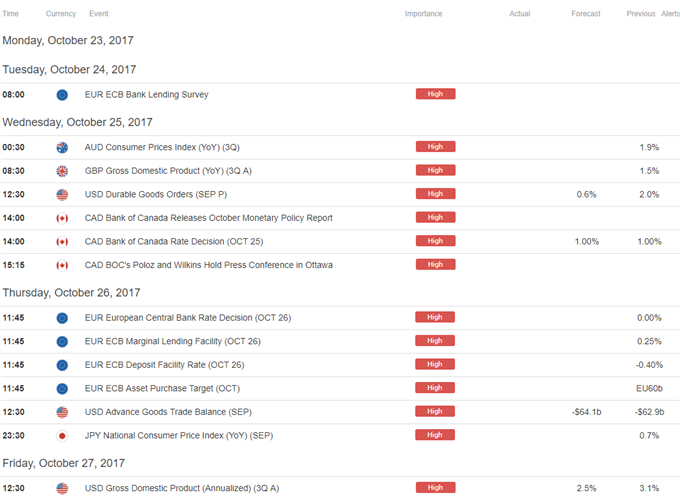The image size is (680, 499).
Task: Click the High badge for ECB Marginal Lending Facility
Action: tap(435, 341)
